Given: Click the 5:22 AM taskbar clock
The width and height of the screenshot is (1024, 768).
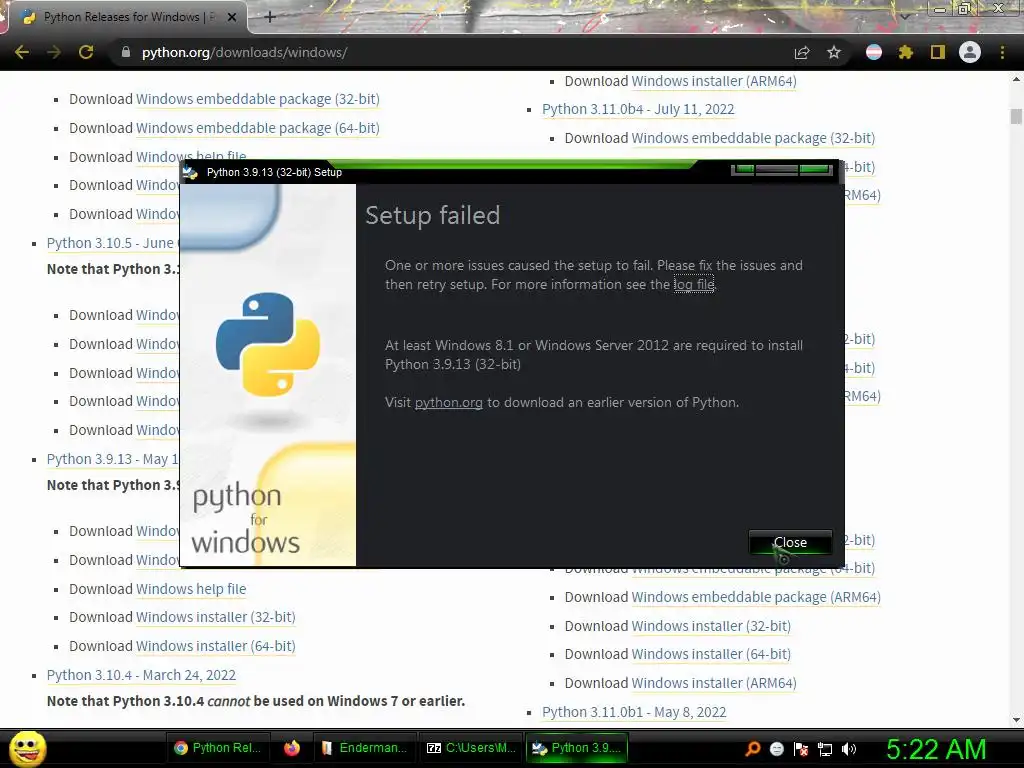Looking at the screenshot, I should 935,749.
